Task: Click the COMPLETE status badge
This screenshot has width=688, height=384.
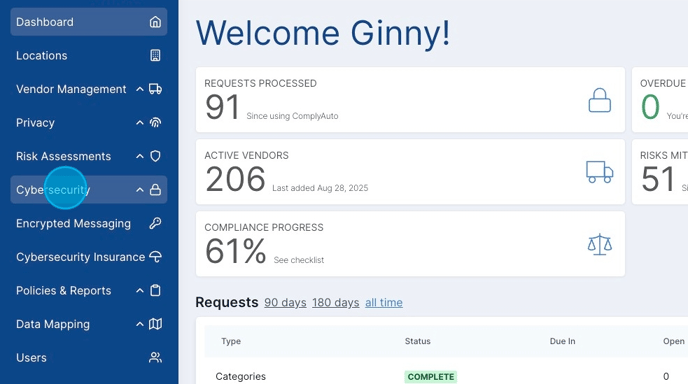Action: tap(430, 377)
